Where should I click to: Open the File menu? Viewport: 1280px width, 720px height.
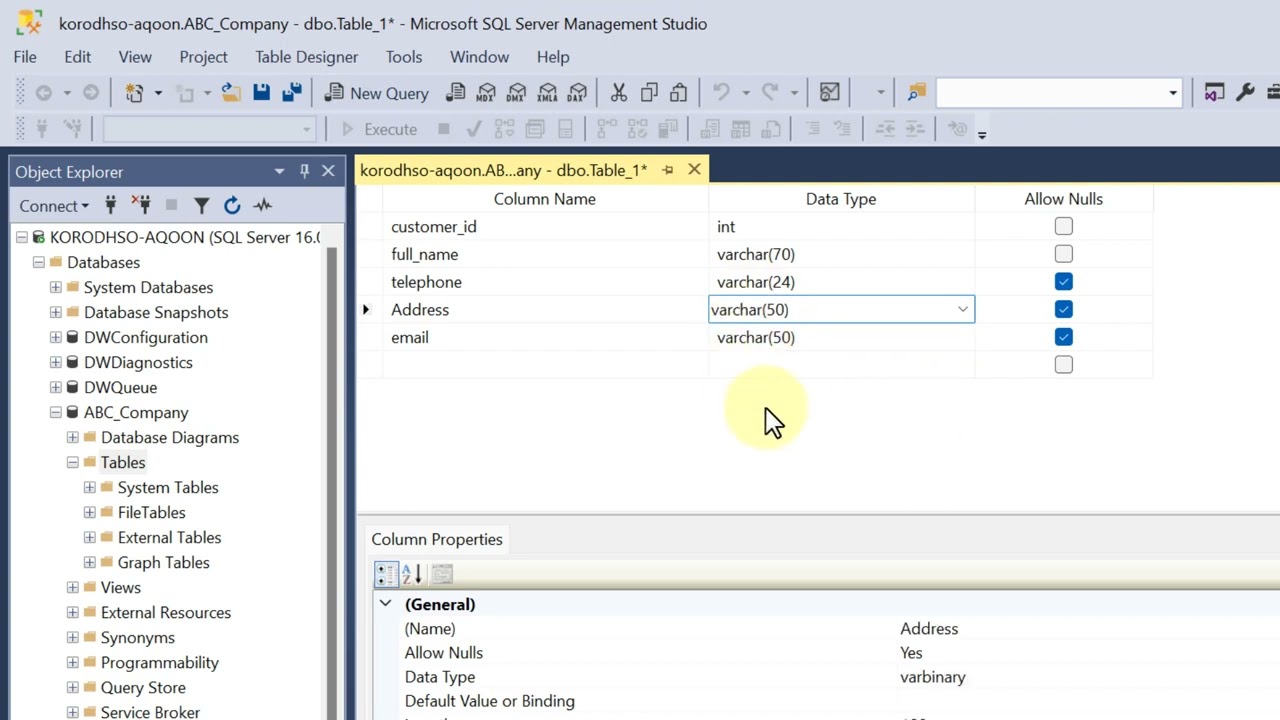pyautogui.click(x=25, y=57)
